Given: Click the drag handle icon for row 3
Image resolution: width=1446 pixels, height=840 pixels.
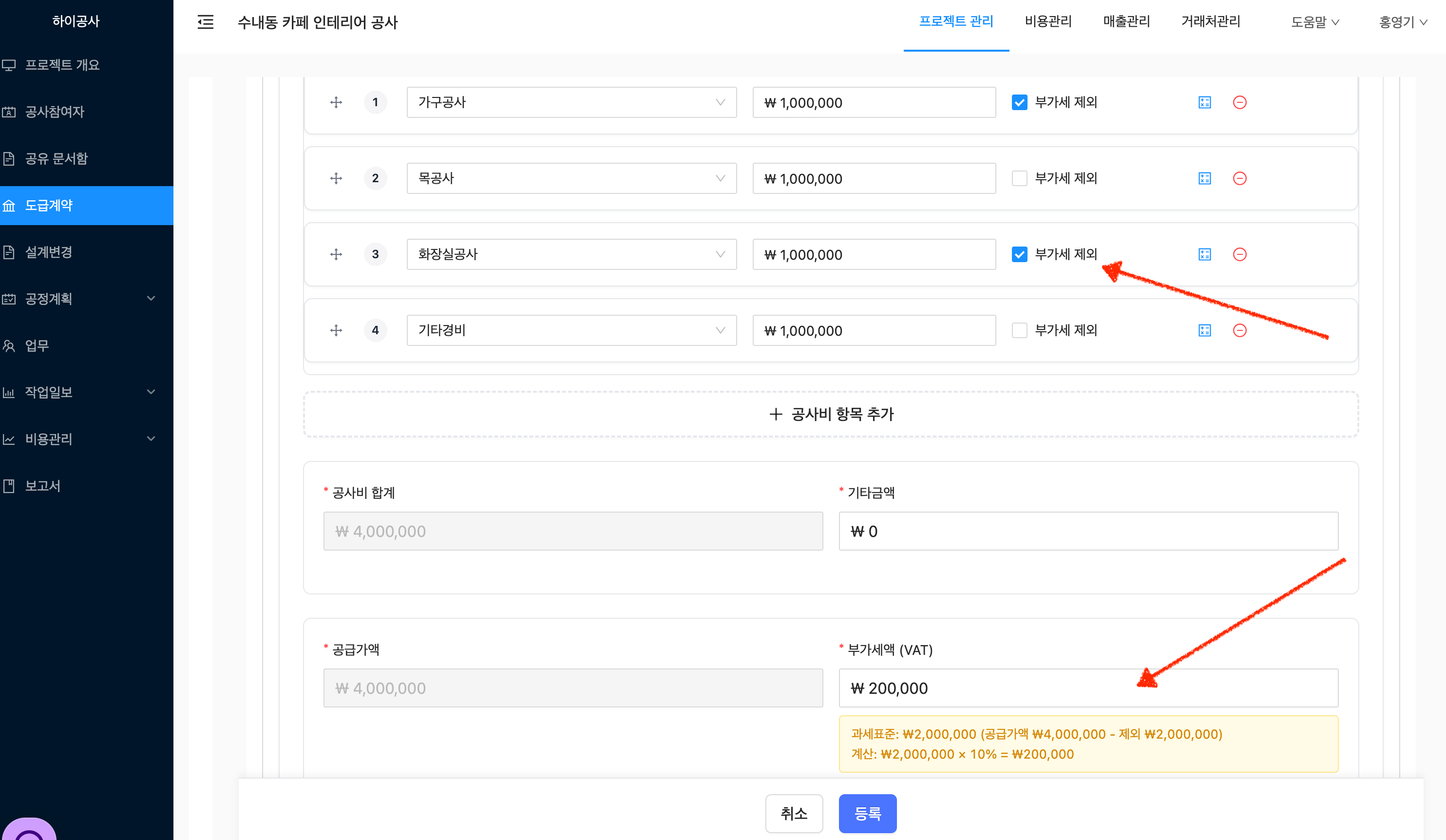Looking at the screenshot, I should (x=336, y=254).
